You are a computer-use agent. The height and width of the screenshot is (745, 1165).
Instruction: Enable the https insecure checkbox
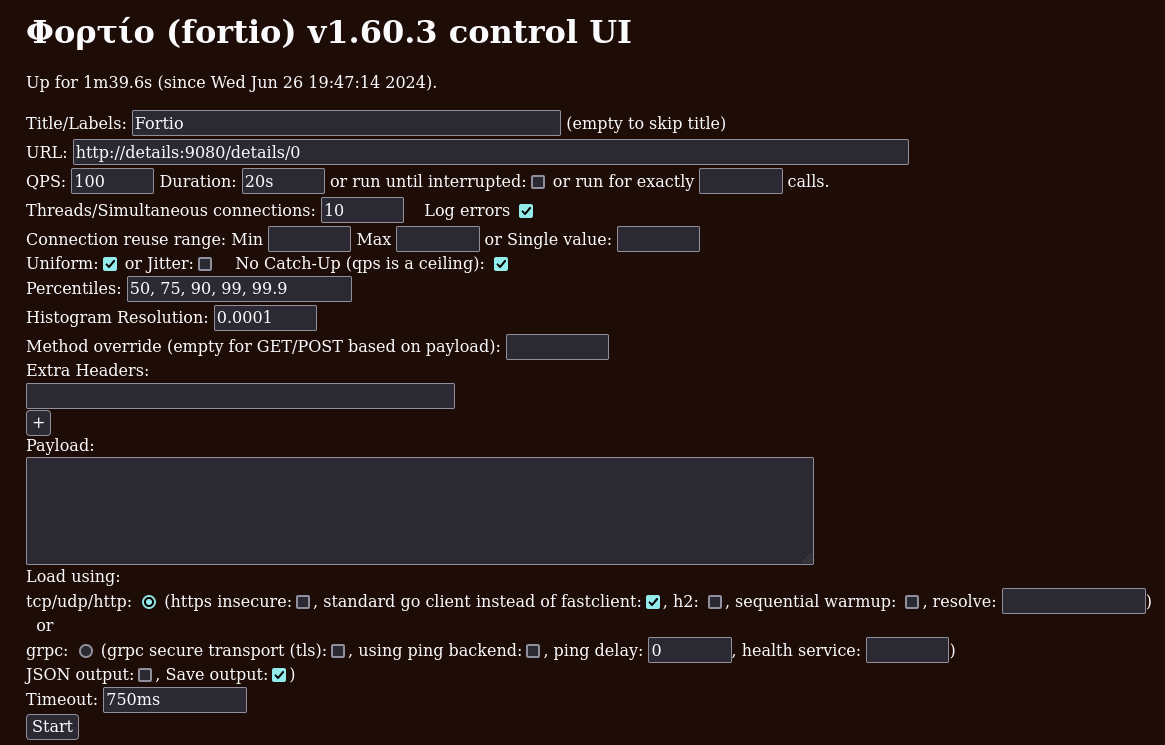point(303,602)
